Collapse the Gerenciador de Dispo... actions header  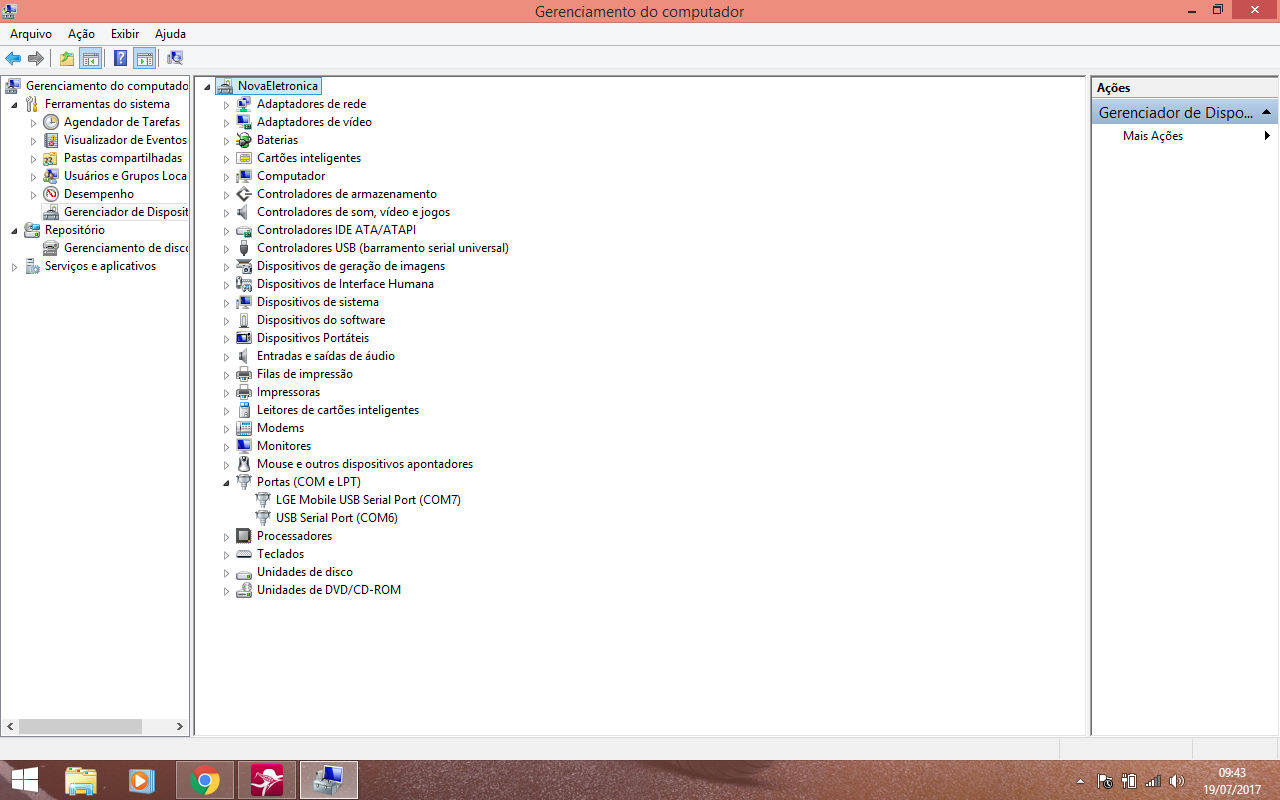pos(1267,112)
